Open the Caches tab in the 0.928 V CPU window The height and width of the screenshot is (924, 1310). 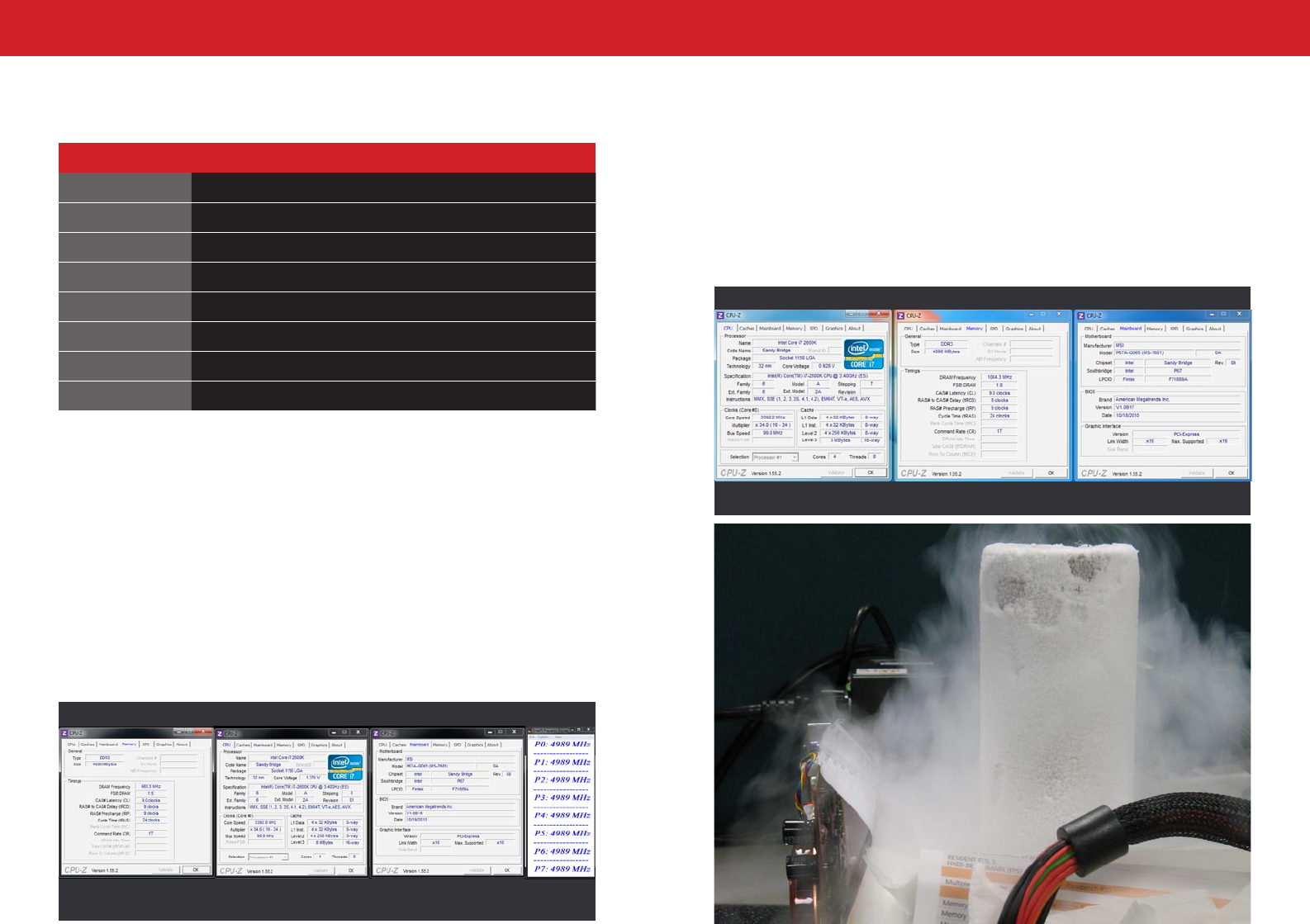[747, 329]
